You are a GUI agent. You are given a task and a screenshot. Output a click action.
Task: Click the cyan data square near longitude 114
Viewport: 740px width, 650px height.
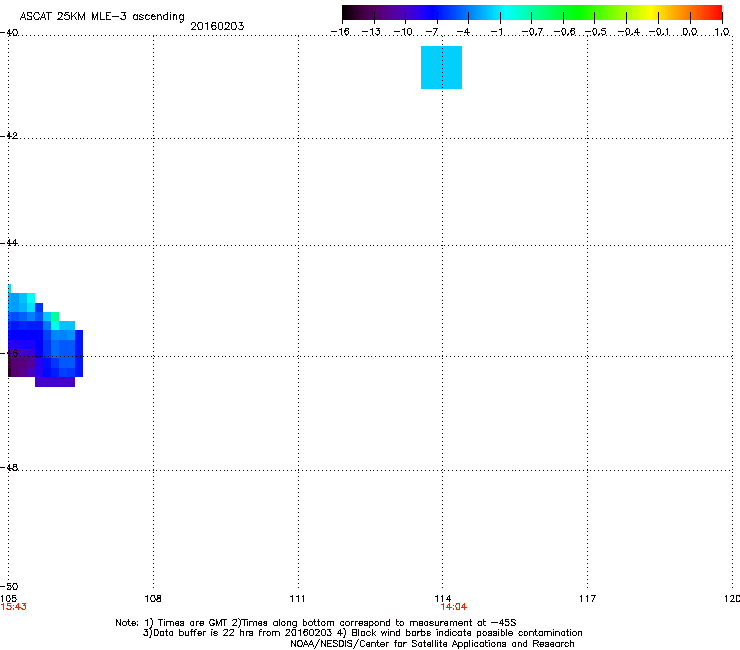pos(441,68)
